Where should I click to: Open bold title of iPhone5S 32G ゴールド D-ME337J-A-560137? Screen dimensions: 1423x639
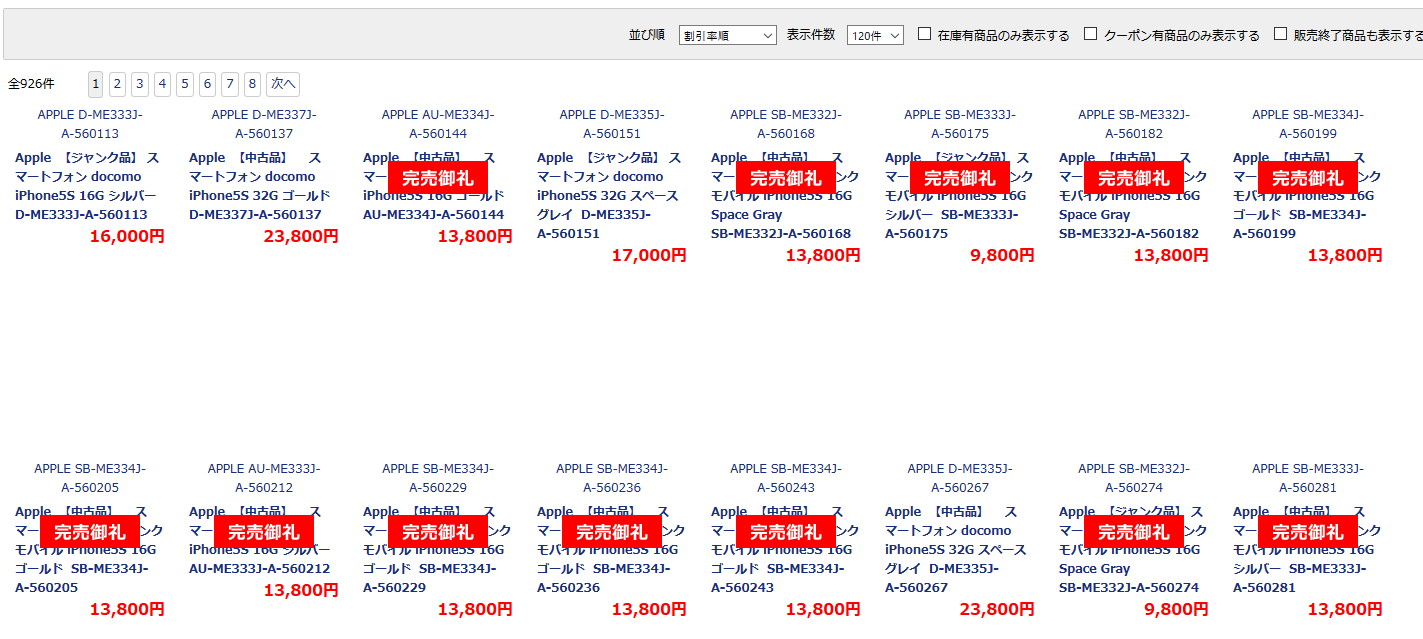[260, 186]
